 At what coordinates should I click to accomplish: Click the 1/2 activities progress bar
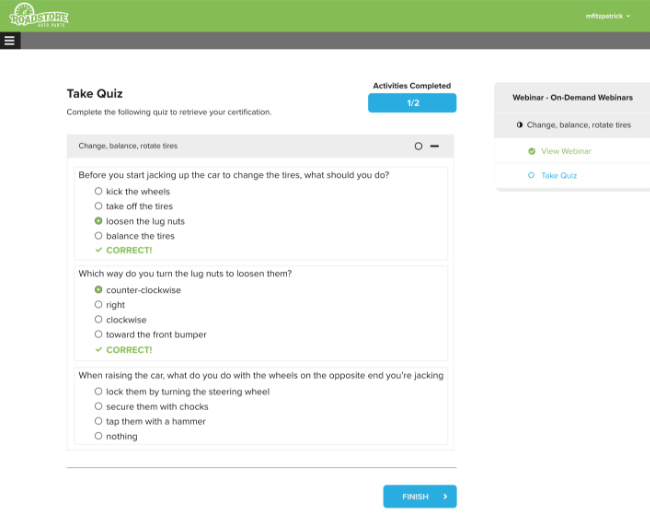pyautogui.click(x=412, y=103)
